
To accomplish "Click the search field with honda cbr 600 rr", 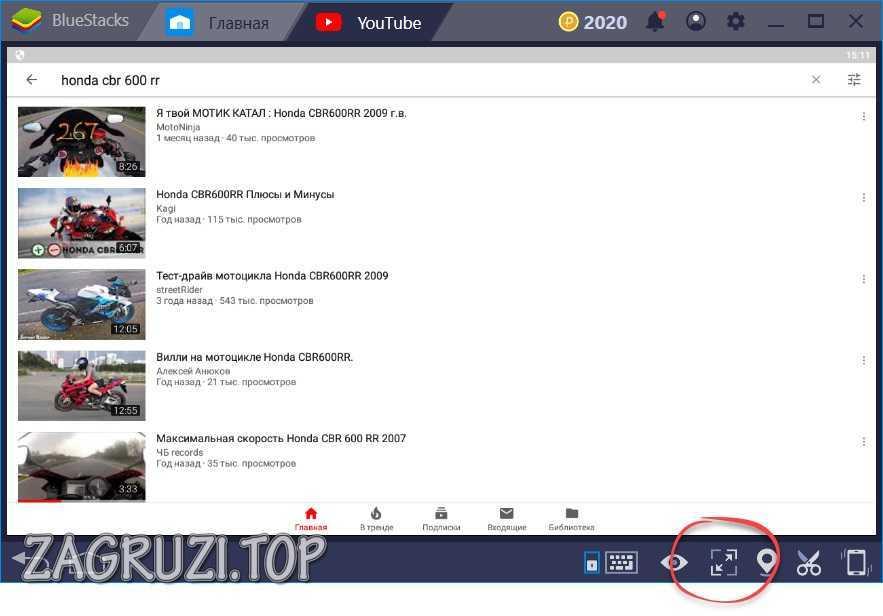I will click(x=428, y=80).
